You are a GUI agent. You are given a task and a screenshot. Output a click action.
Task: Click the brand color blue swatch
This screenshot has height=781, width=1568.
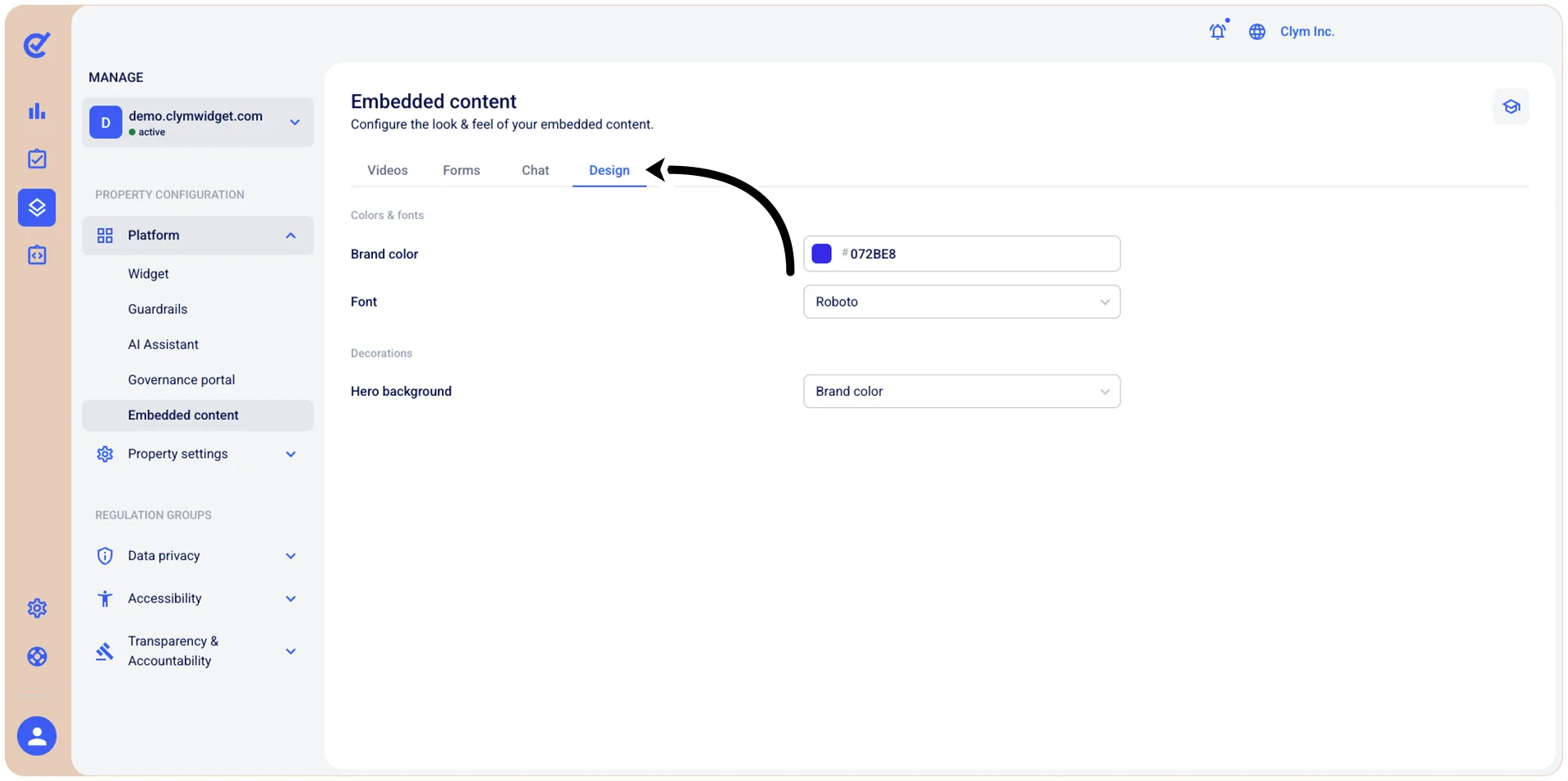point(821,254)
